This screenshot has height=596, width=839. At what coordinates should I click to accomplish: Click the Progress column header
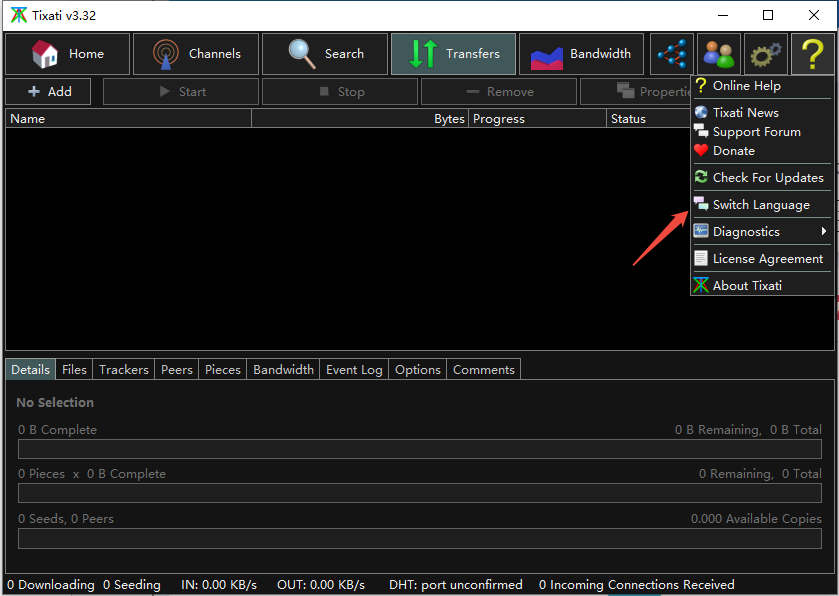click(537, 119)
